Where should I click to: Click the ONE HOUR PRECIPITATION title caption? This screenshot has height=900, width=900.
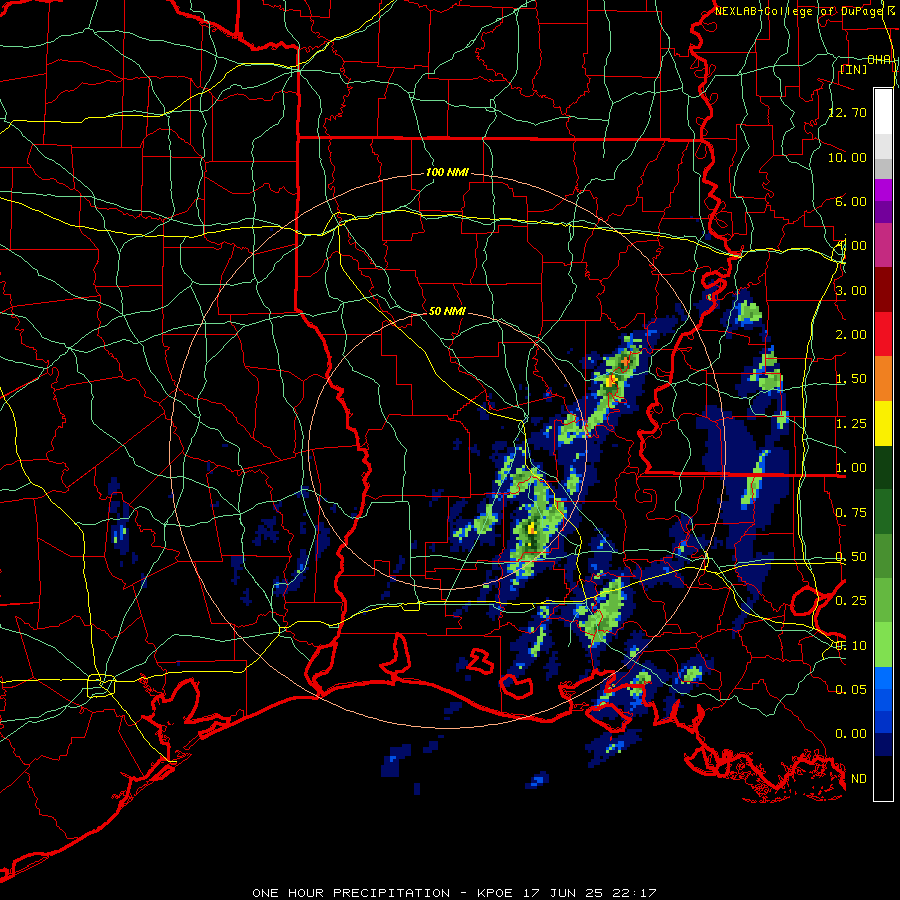[454, 893]
